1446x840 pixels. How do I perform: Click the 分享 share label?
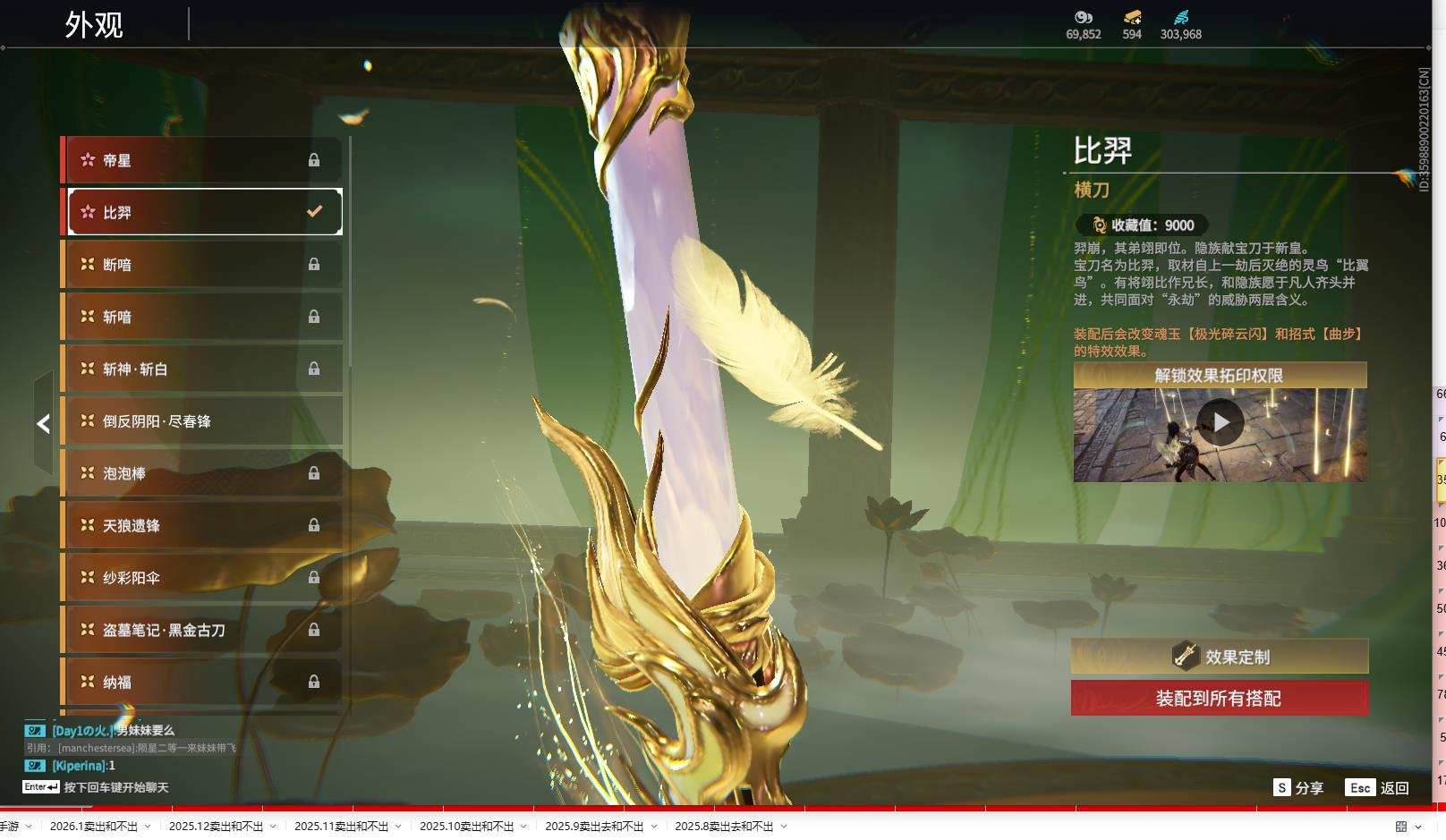click(1309, 788)
